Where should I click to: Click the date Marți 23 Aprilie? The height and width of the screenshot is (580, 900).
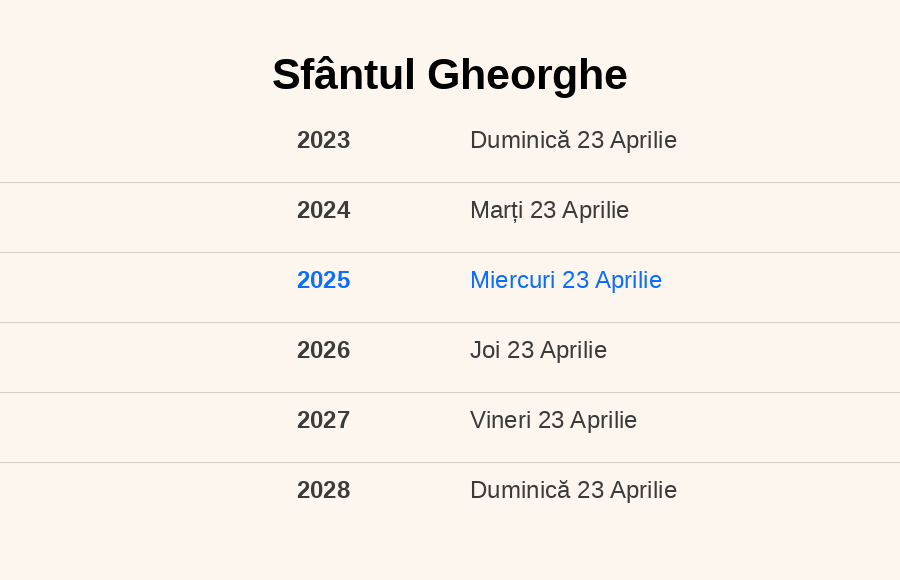click(x=549, y=210)
